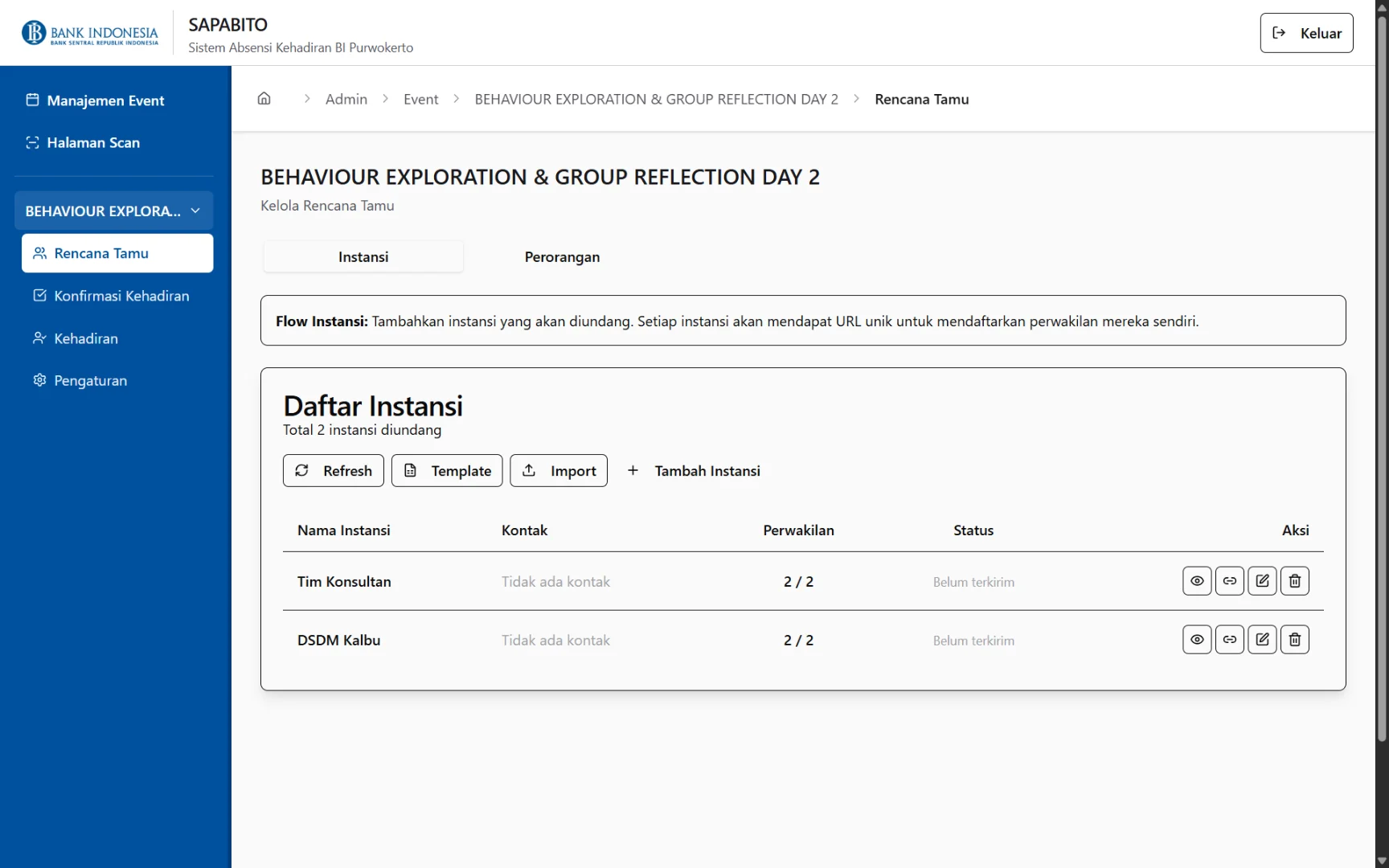Click the page vertical scrollbar
Screen dimensions: 1389x868
coord(1382,378)
